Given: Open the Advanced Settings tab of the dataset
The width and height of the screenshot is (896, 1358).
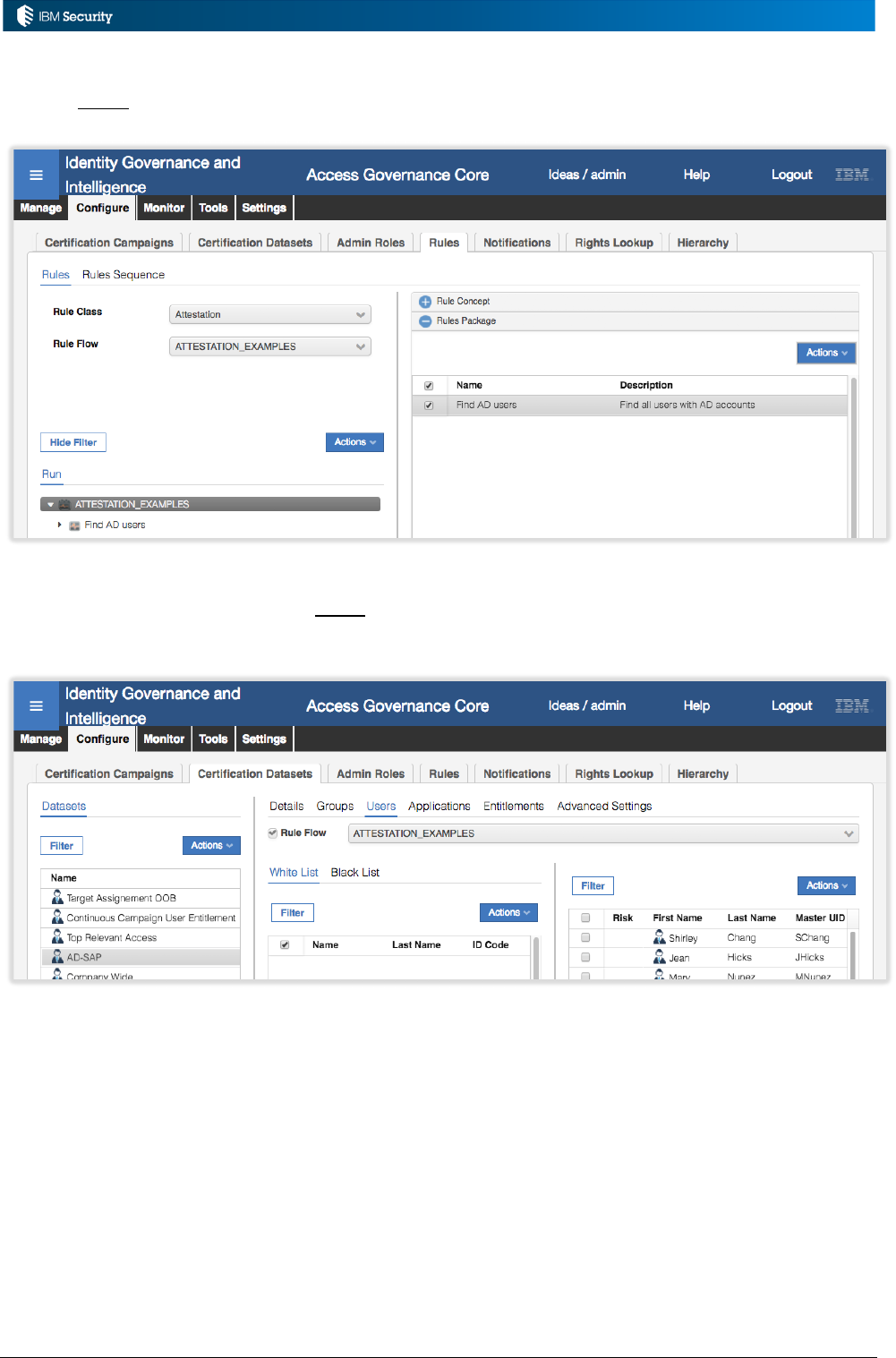Looking at the screenshot, I should (x=604, y=807).
